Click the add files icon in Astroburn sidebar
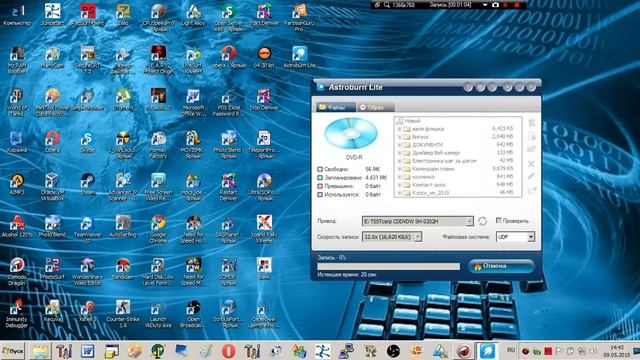This screenshot has width=640, height=360. [531, 136]
